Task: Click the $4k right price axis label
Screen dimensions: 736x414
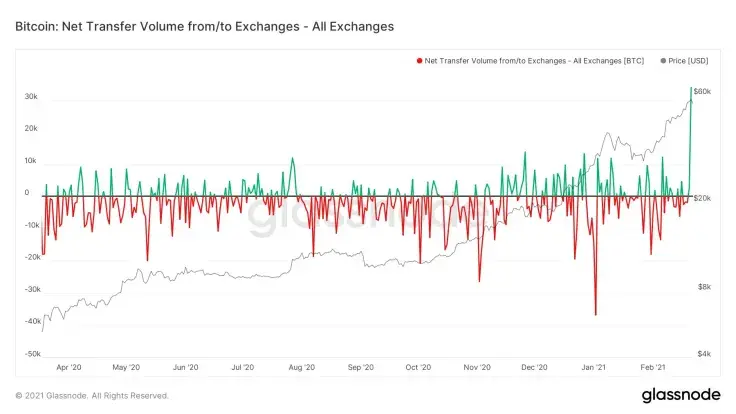Action: (x=703, y=354)
